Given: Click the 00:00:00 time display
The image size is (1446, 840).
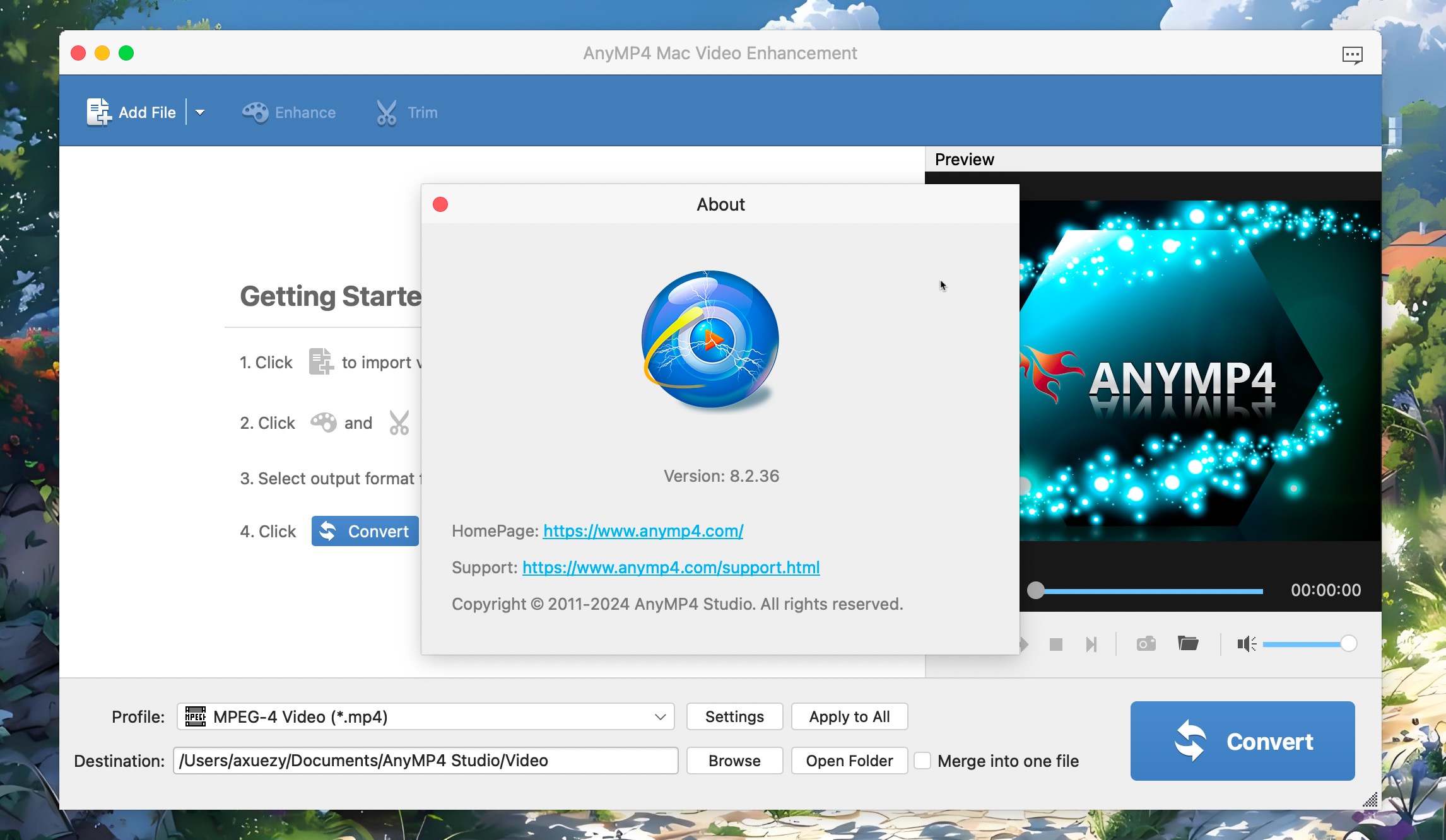Looking at the screenshot, I should [x=1325, y=590].
